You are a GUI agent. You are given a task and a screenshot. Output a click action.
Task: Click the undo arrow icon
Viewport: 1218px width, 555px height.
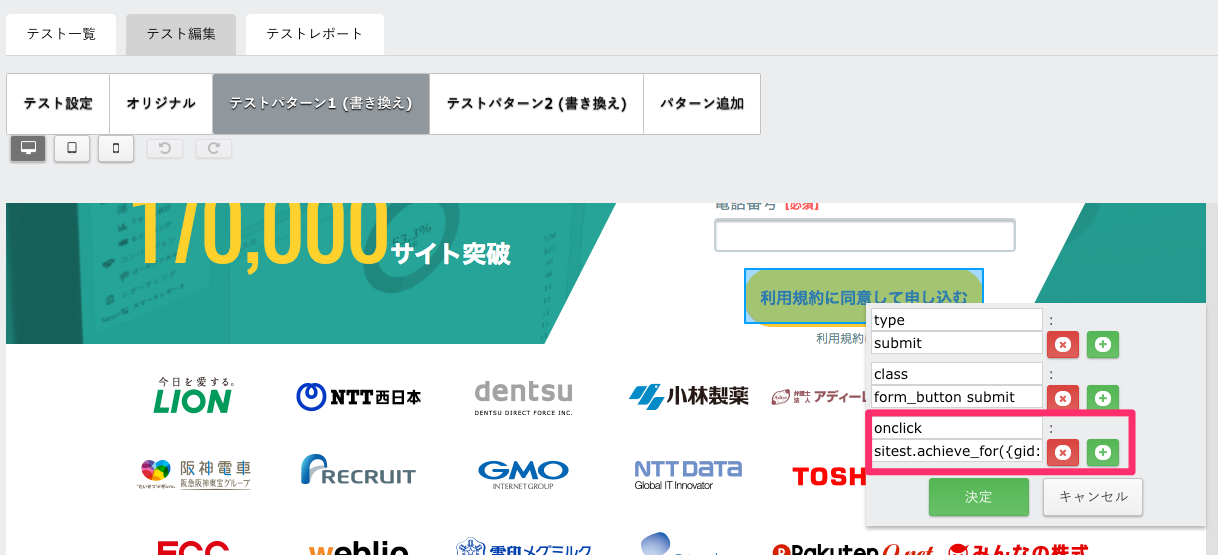point(165,148)
